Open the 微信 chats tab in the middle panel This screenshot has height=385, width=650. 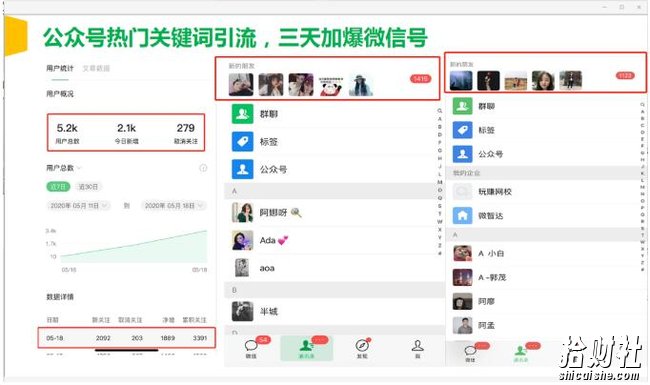tap(252, 348)
